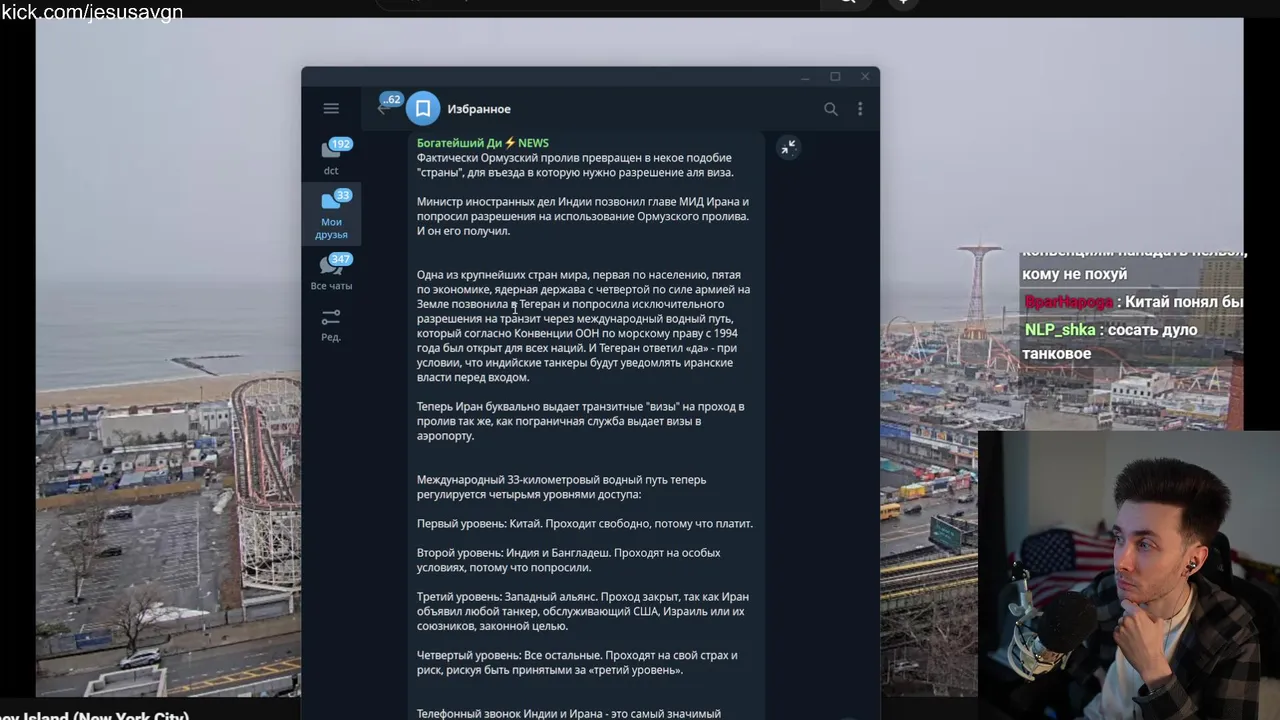
Task: Click the line Первый уровень: Китай
Action: click(585, 523)
